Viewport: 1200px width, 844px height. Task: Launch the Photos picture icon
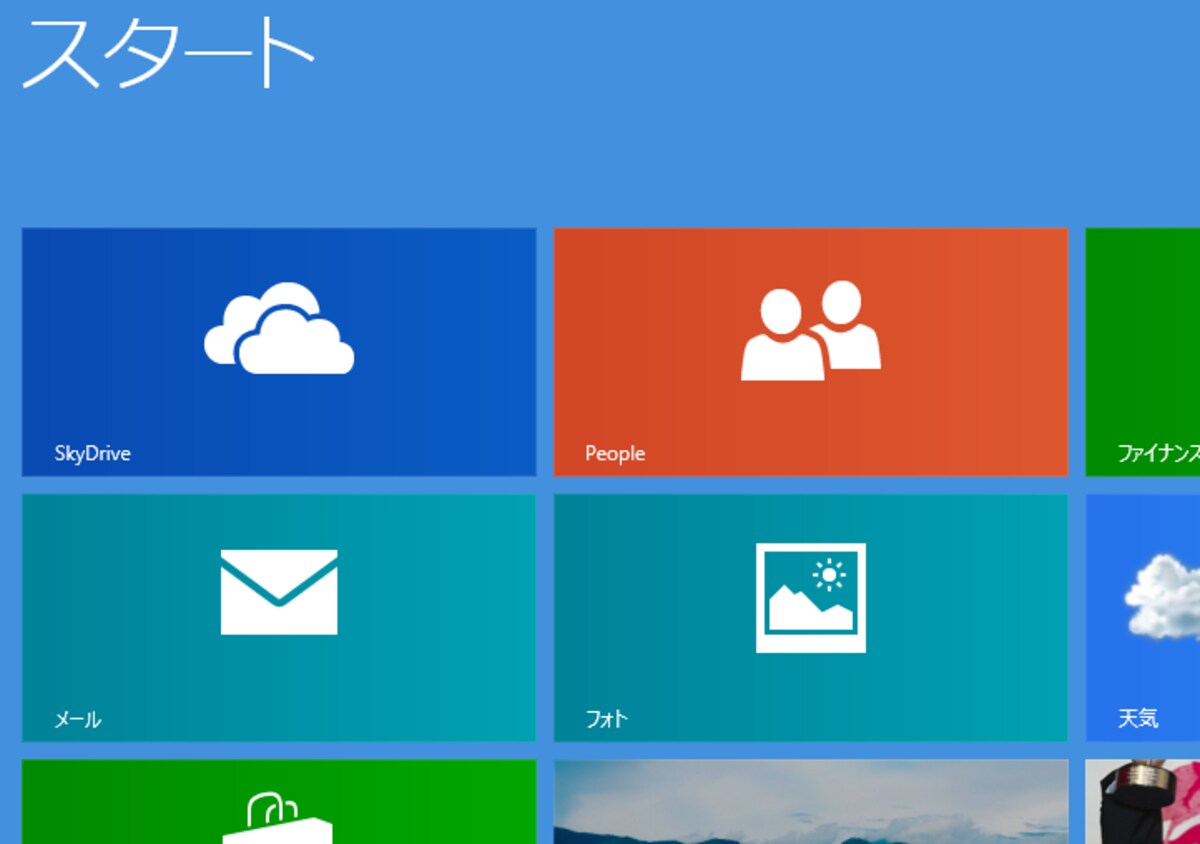coord(811,598)
